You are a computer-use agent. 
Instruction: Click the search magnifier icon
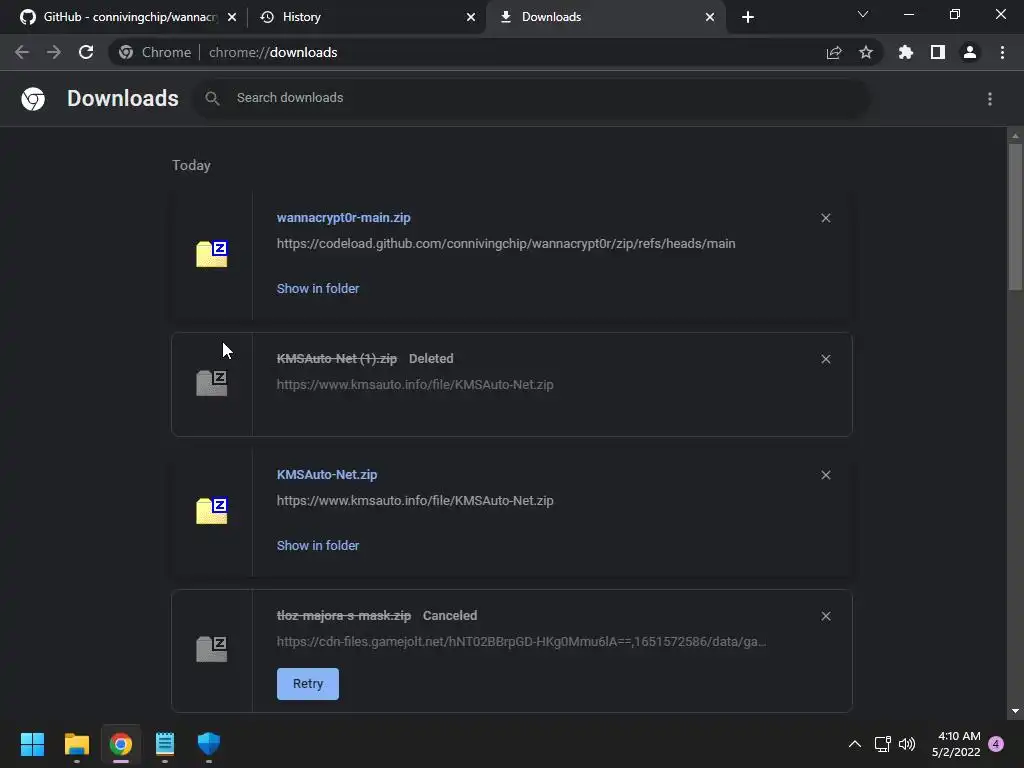[212, 99]
